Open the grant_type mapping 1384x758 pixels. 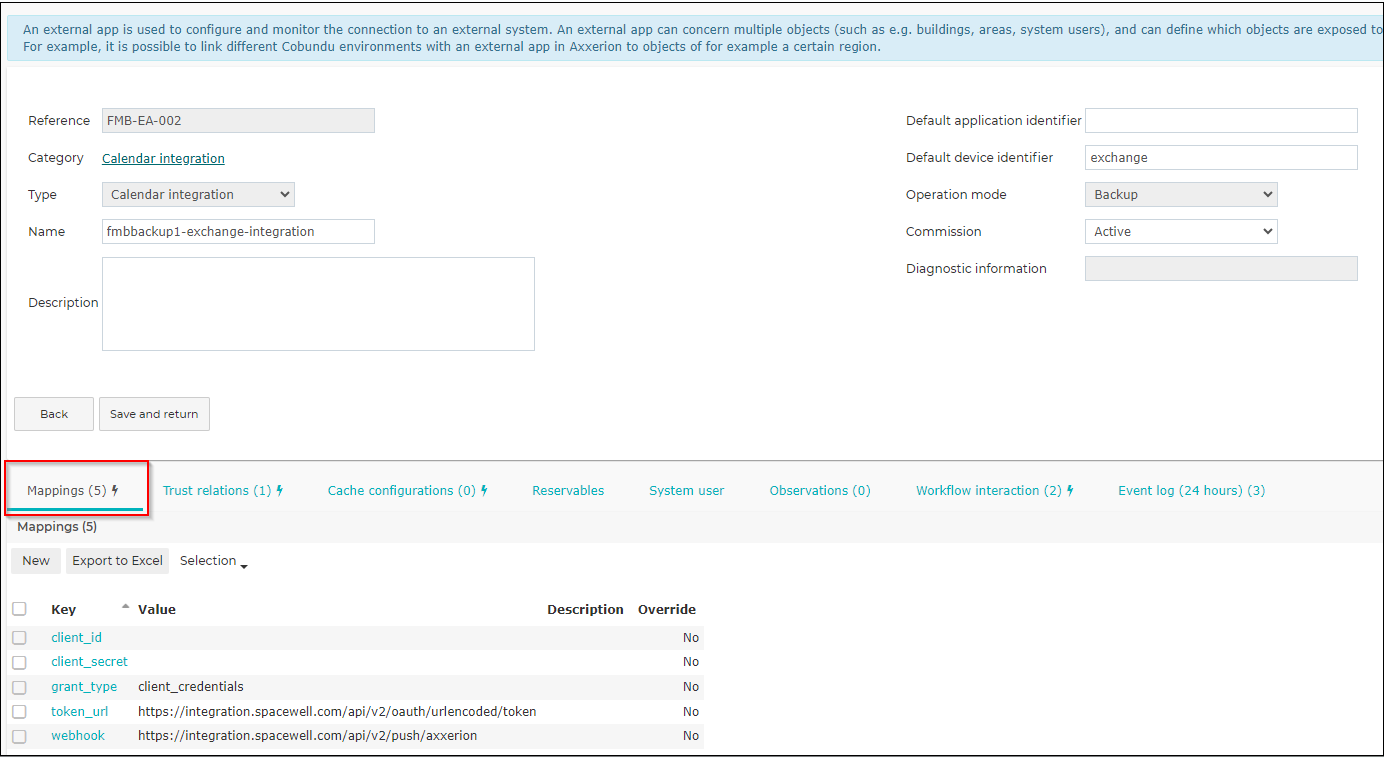pos(84,686)
